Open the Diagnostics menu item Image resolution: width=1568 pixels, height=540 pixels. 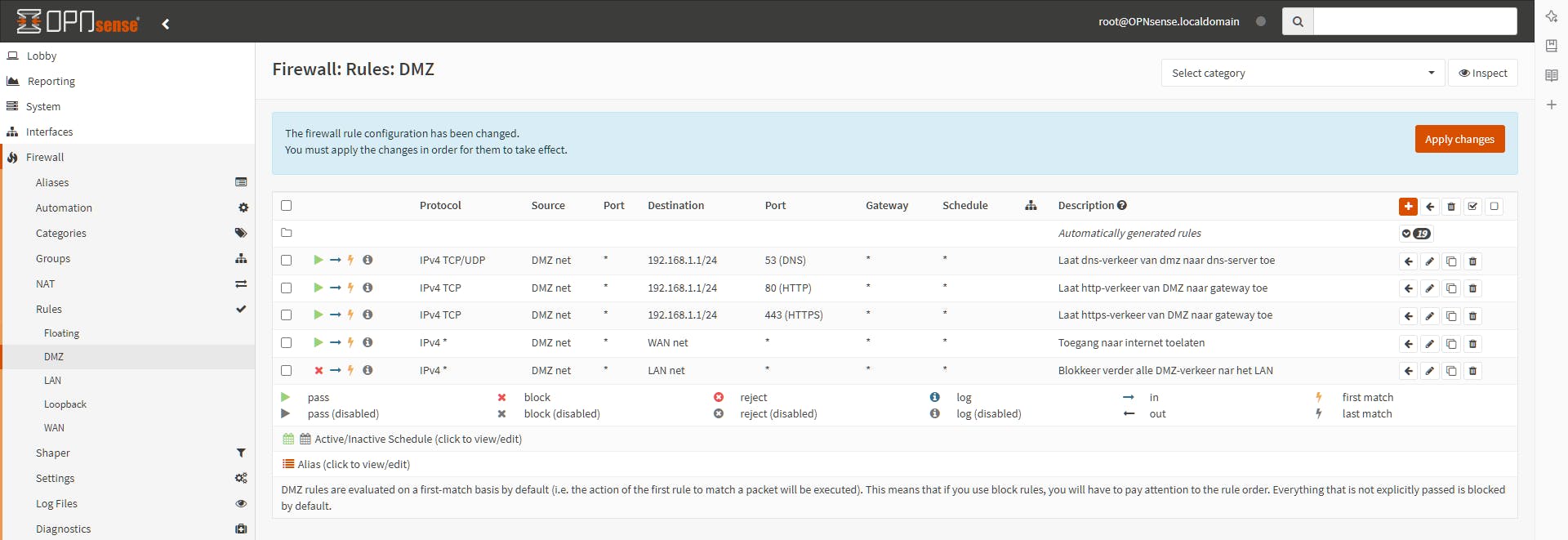[129, 529]
